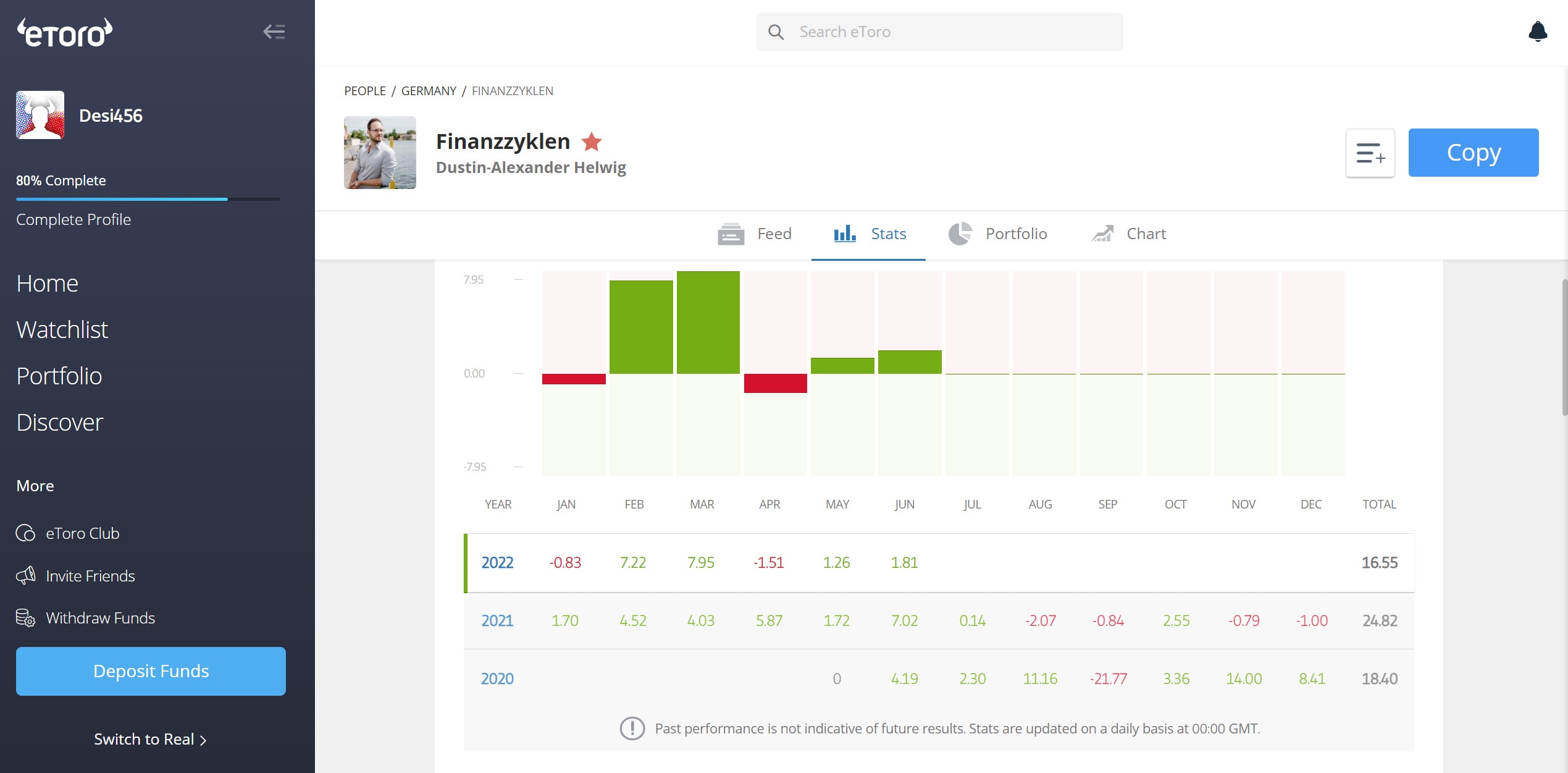
Task: Open Finanzzyklen profile photo
Action: tap(380, 153)
